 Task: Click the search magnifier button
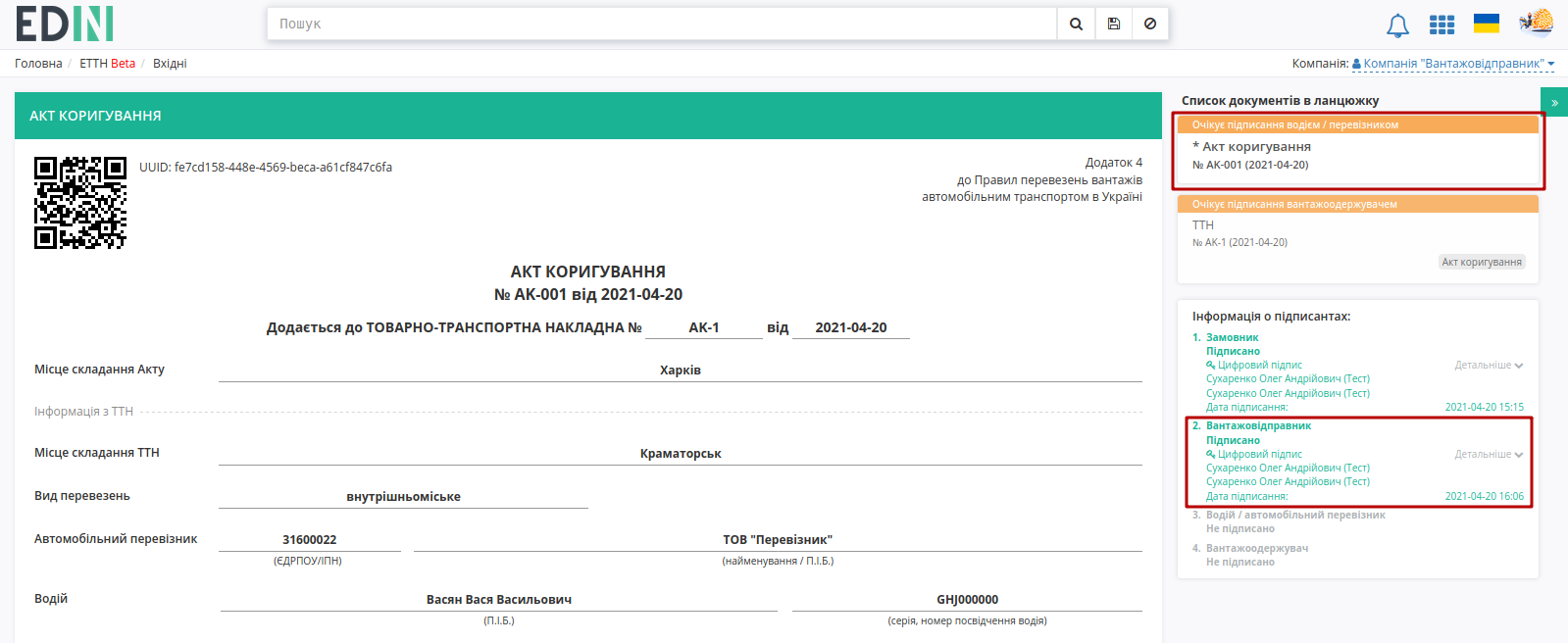click(x=1076, y=24)
